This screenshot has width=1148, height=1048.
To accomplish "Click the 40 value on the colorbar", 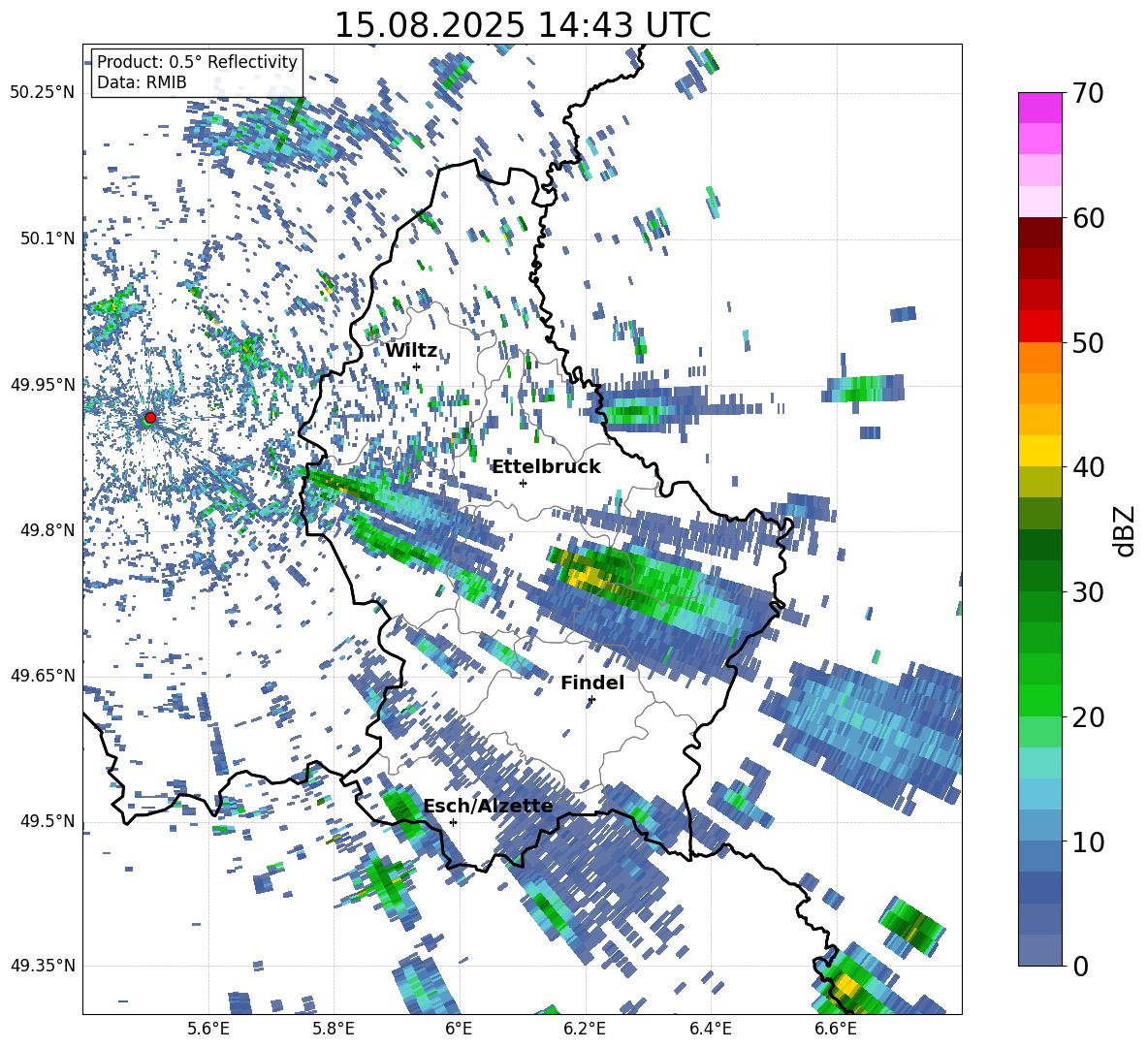I will (x=1087, y=467).
